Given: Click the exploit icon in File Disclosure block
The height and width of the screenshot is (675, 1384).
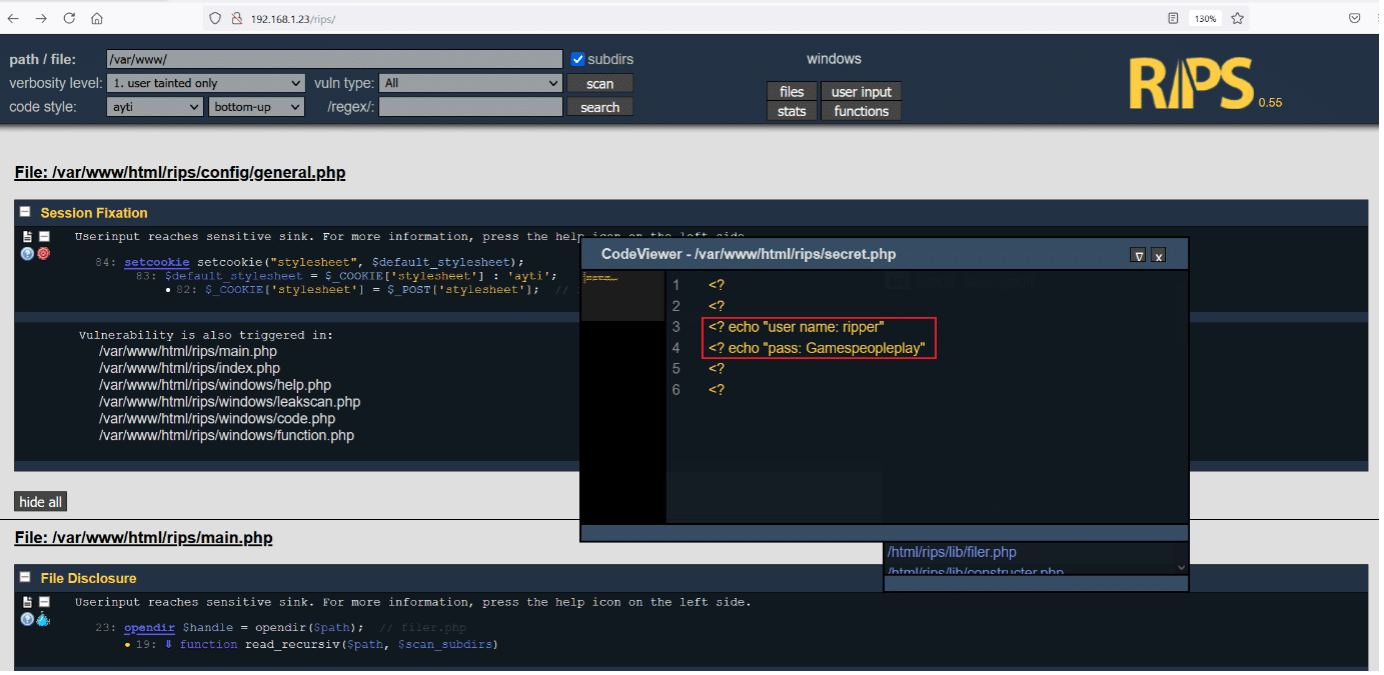Looking at the screenshot, I should click(x=43, y=619).
